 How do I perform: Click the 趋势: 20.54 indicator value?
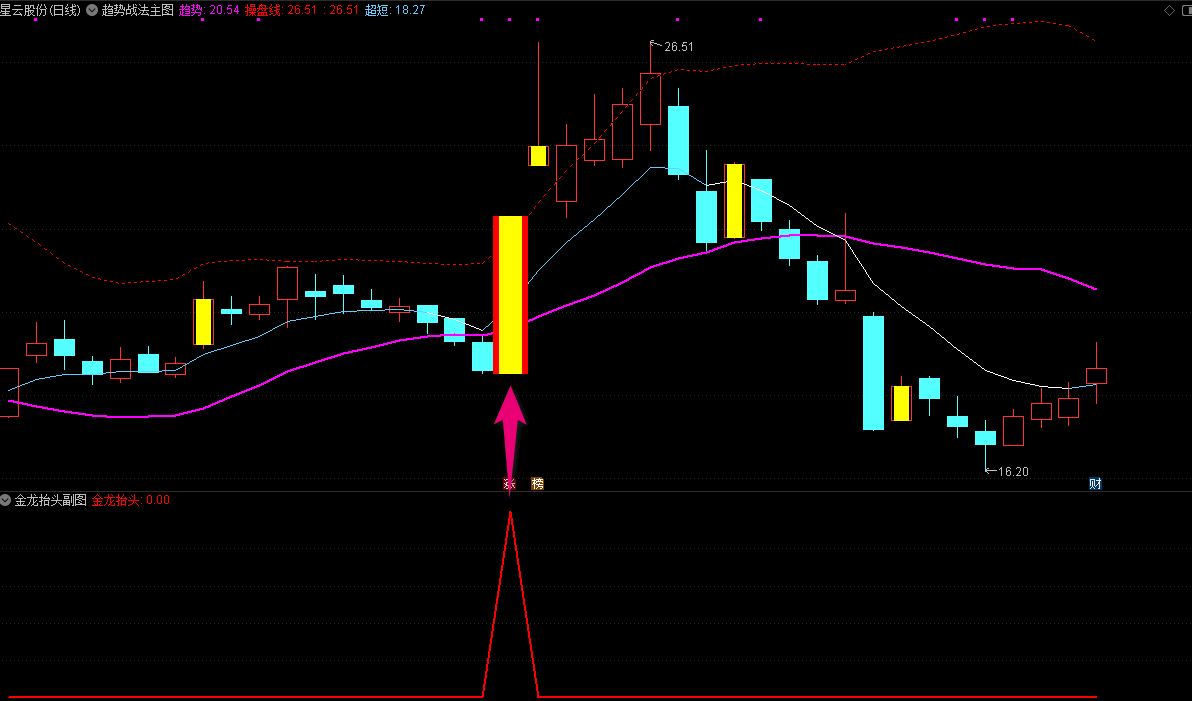point(209,11)
